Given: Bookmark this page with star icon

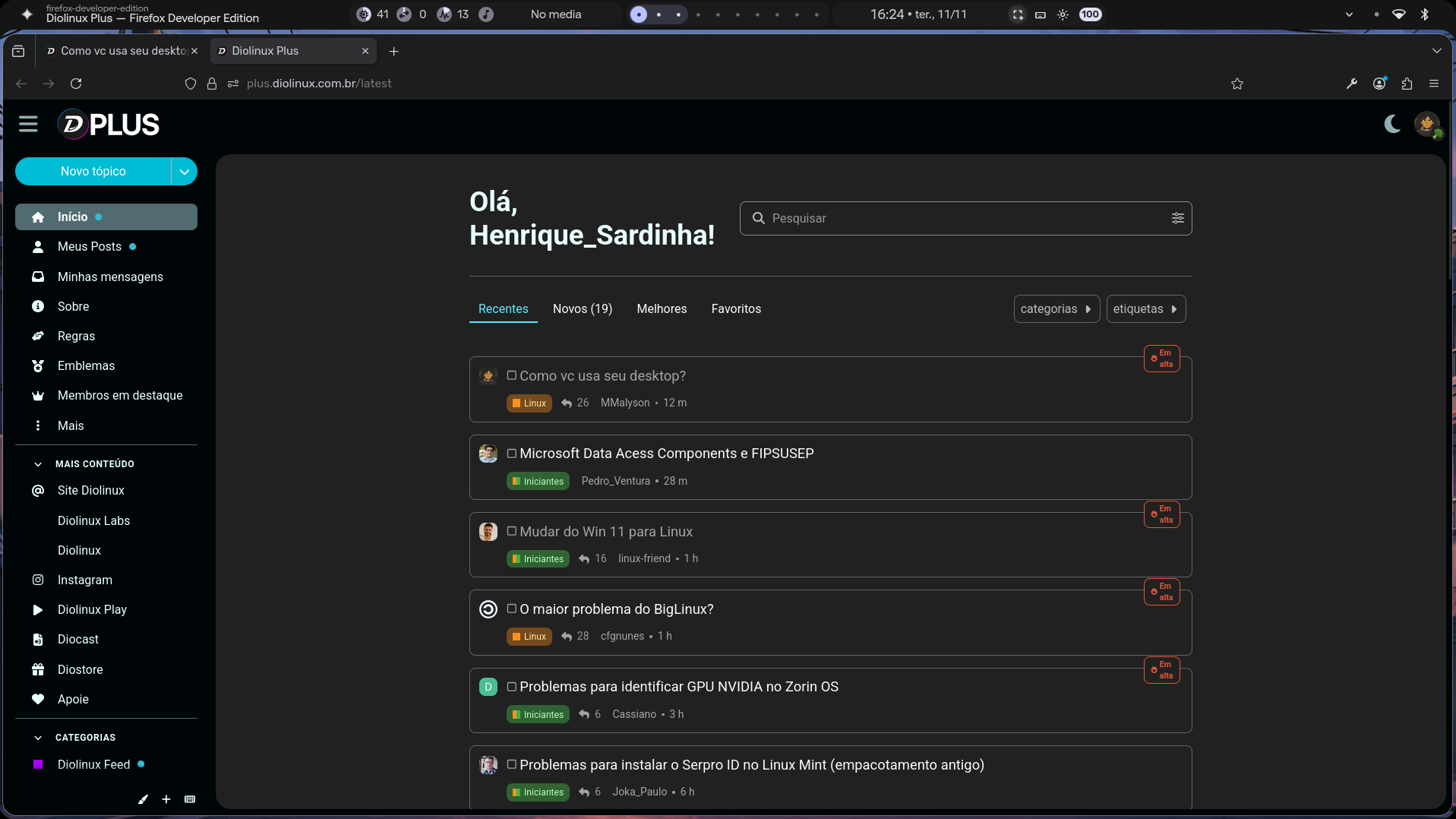Looking at the screenshot, I should 1237,84.
